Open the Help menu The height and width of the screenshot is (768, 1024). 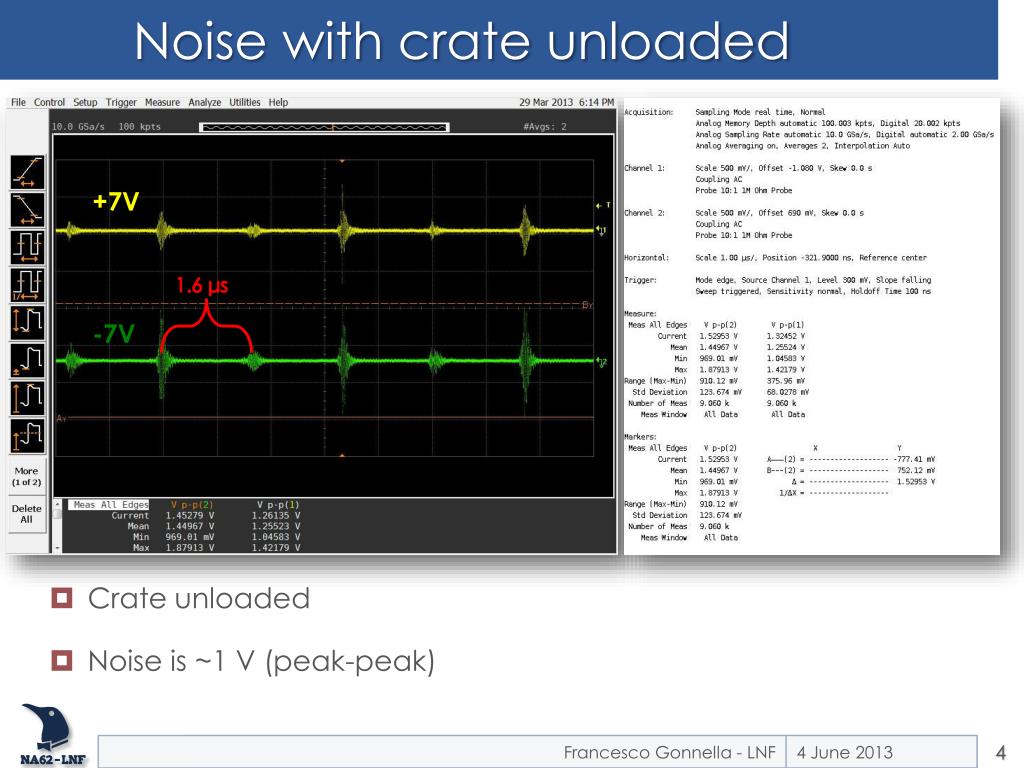(x=278, y=103)
